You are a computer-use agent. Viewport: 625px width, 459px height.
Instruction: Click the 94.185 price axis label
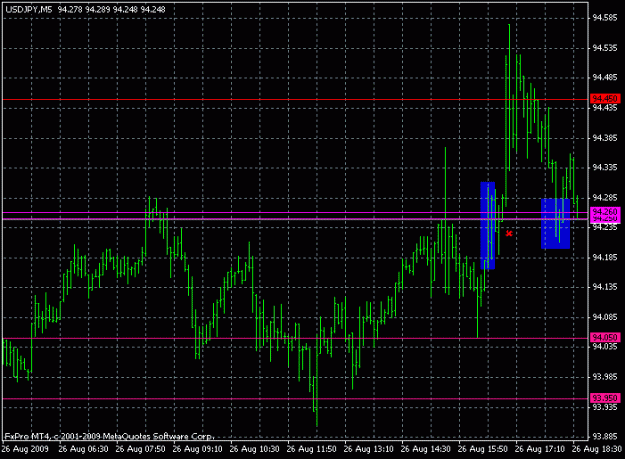[605, 257]
